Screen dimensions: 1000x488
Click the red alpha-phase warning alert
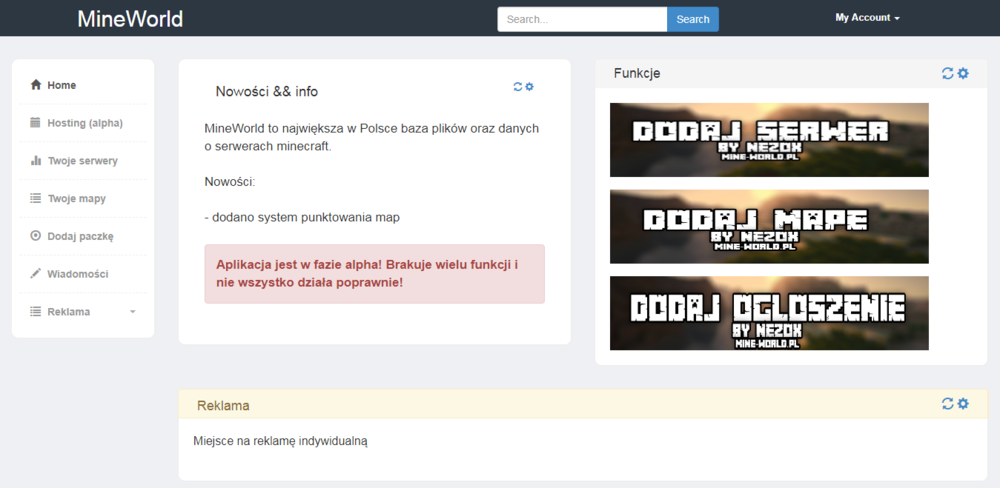coord(374,274)
